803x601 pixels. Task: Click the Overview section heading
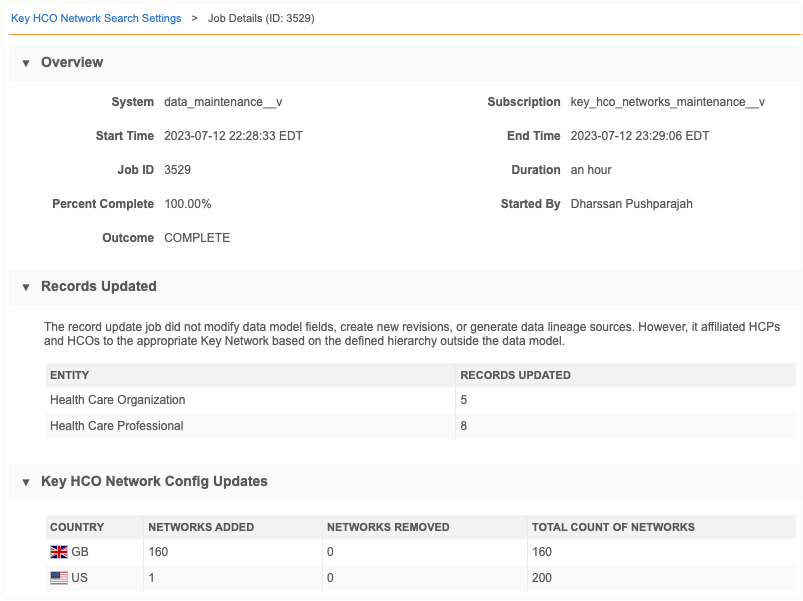[72, 62]
